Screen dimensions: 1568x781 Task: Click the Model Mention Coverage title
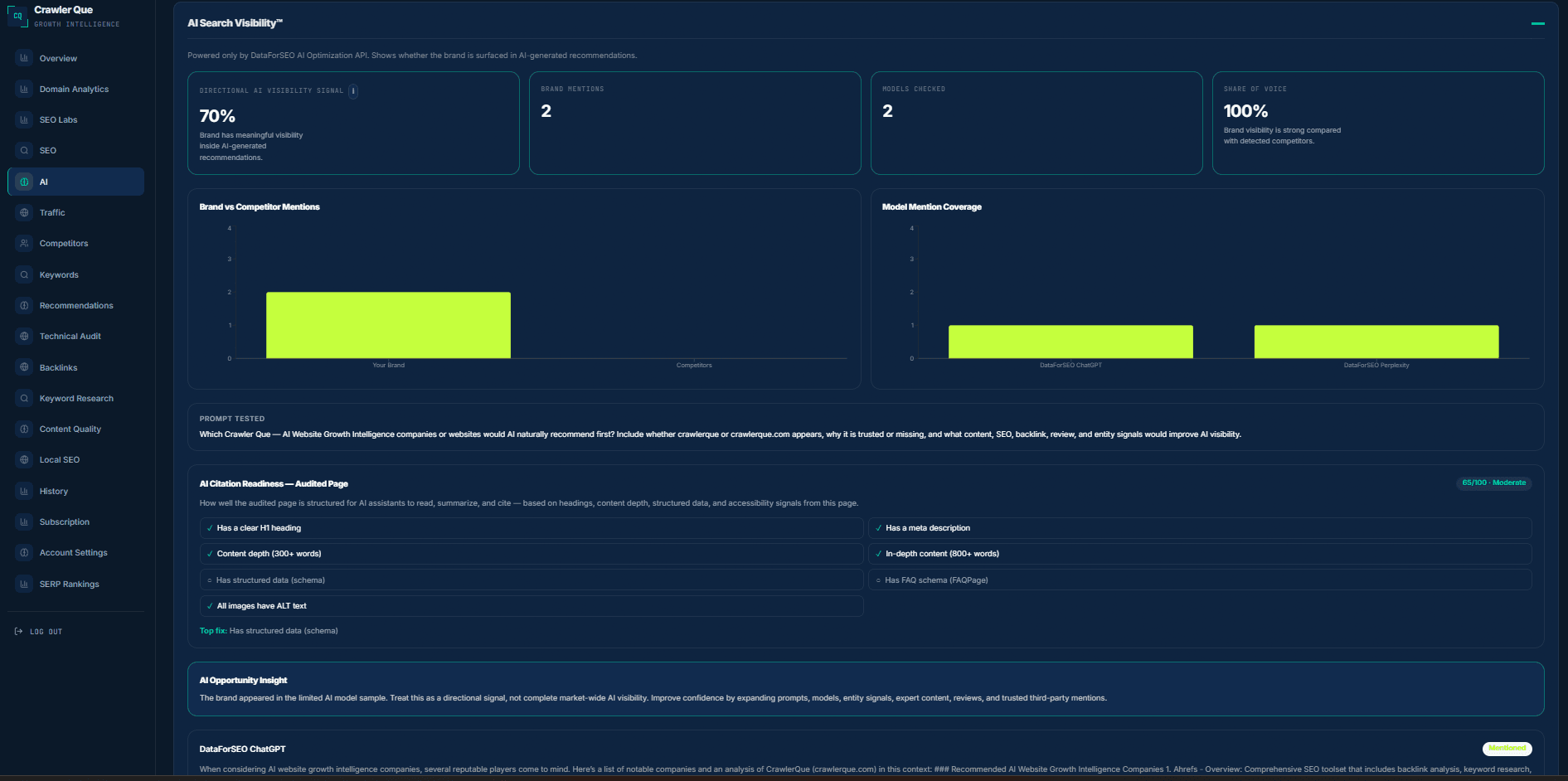point(932,207)
